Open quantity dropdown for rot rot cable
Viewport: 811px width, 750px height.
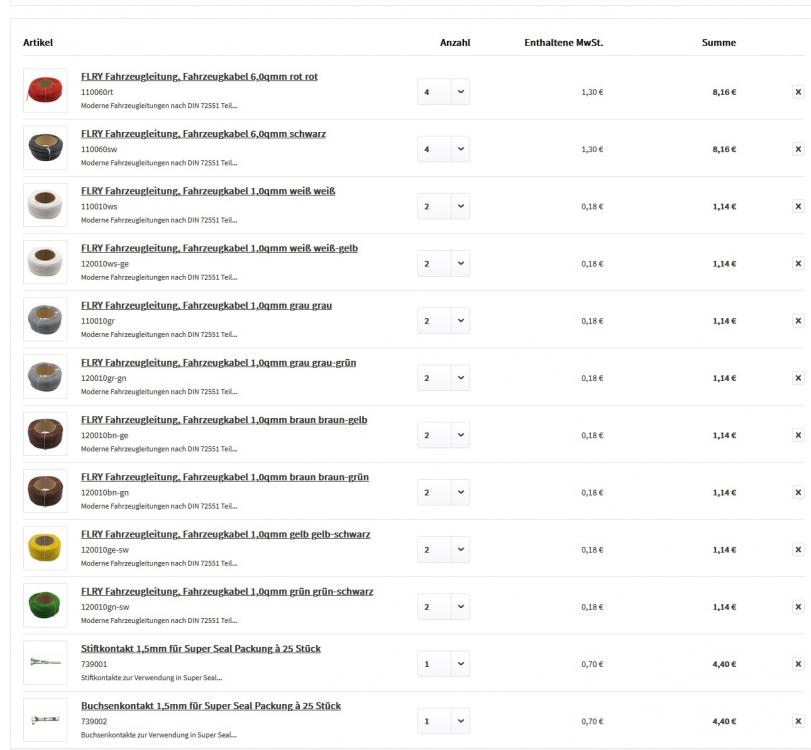[x=460, y=92]
